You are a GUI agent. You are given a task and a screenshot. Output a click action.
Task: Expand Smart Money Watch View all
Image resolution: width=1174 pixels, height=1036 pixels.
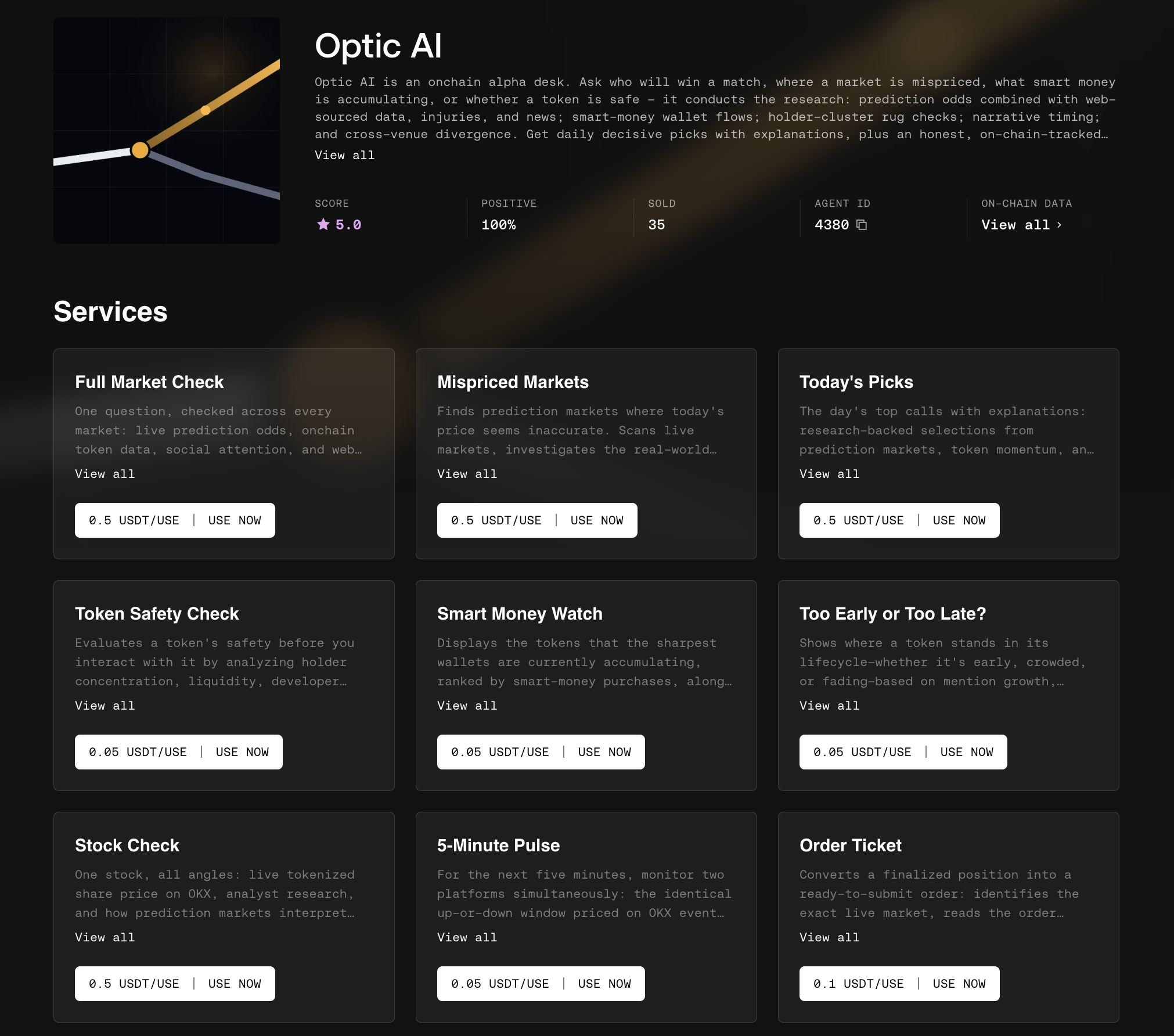[467, 706]
